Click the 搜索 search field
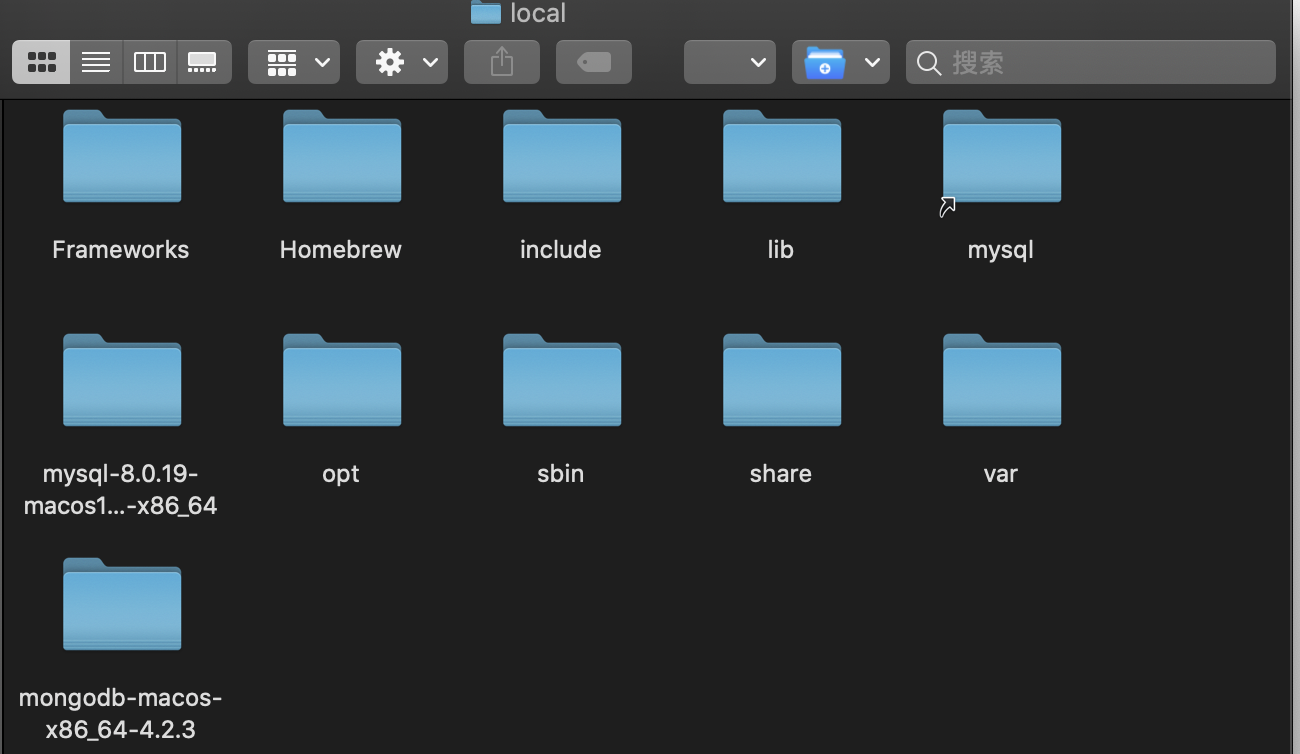The image size is (1300, 754). [1091, 62]
